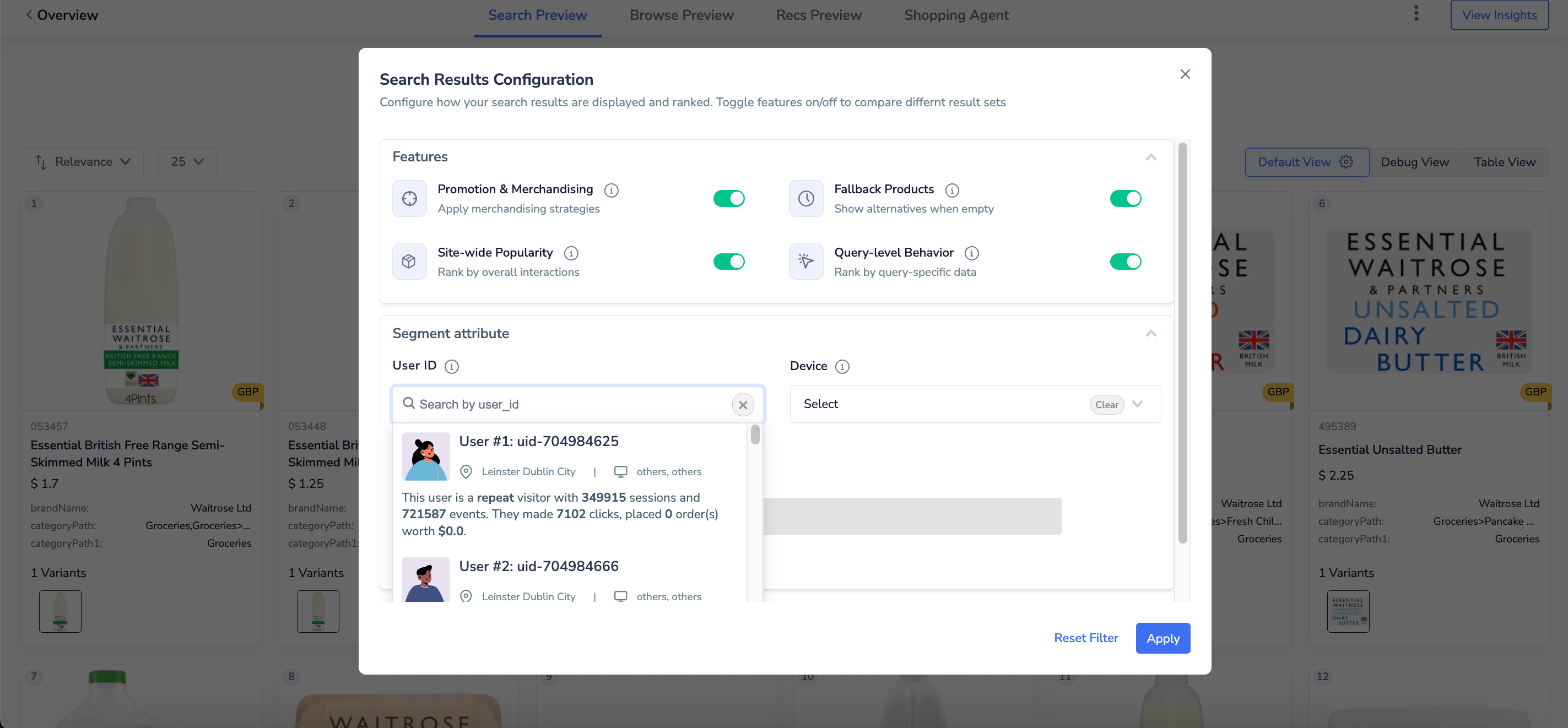
Task: Click info icon beside Query-level Behavior
Action: point(971,253)
